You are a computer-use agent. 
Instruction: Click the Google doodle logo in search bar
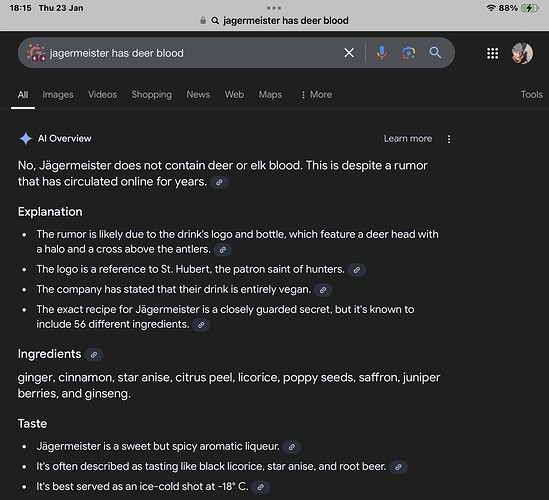36,53
